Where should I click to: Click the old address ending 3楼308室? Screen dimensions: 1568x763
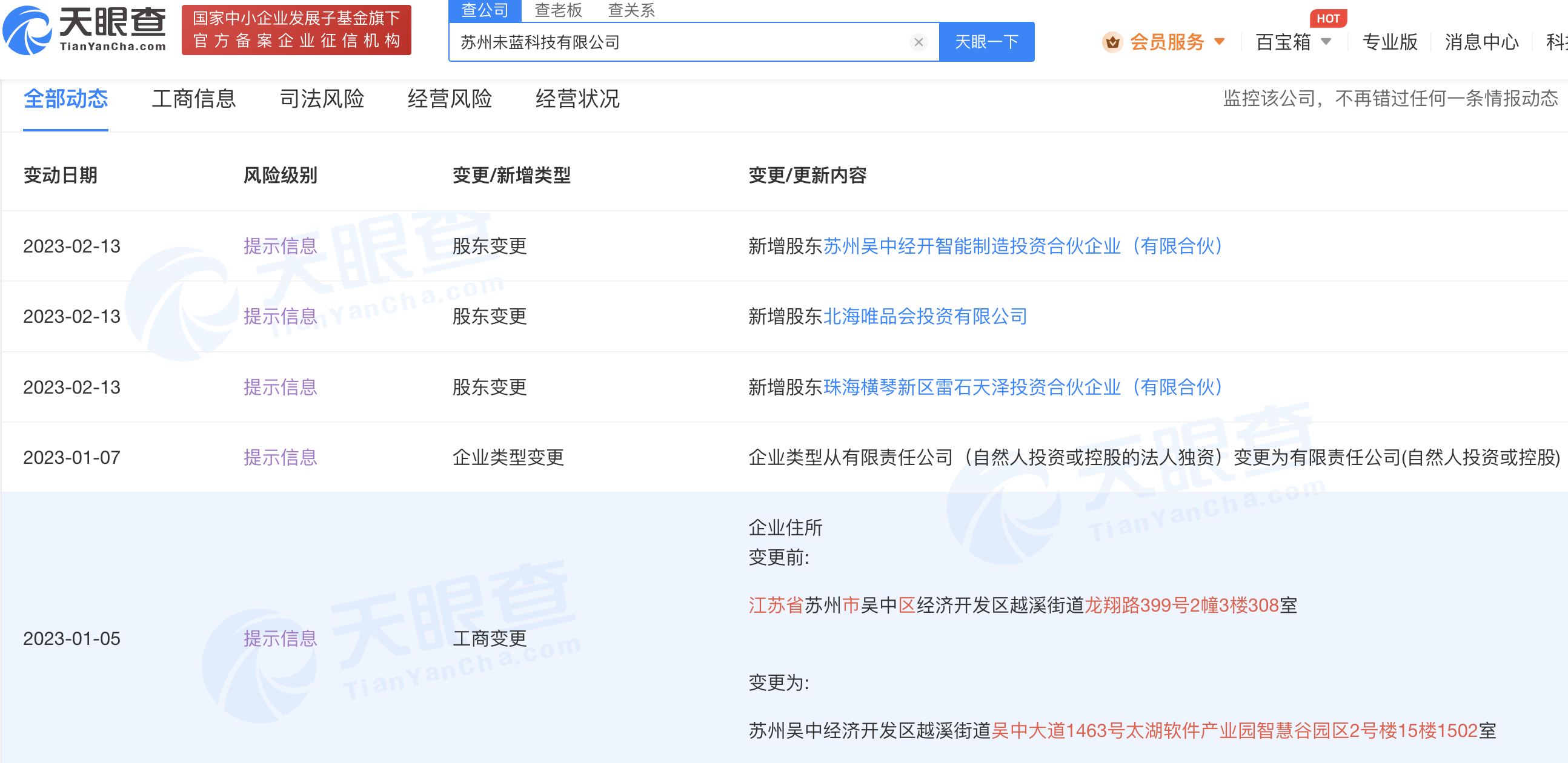click(x=1023, y=606)
